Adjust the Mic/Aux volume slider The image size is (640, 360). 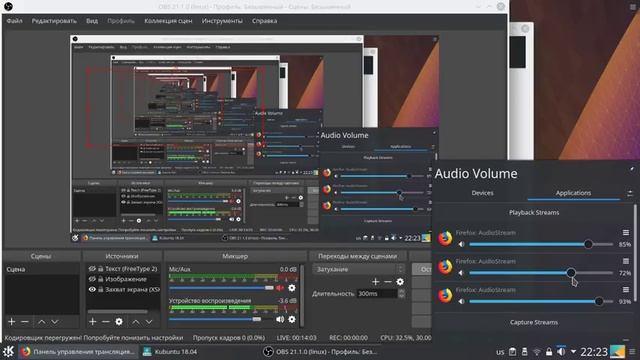click(221, 288)
